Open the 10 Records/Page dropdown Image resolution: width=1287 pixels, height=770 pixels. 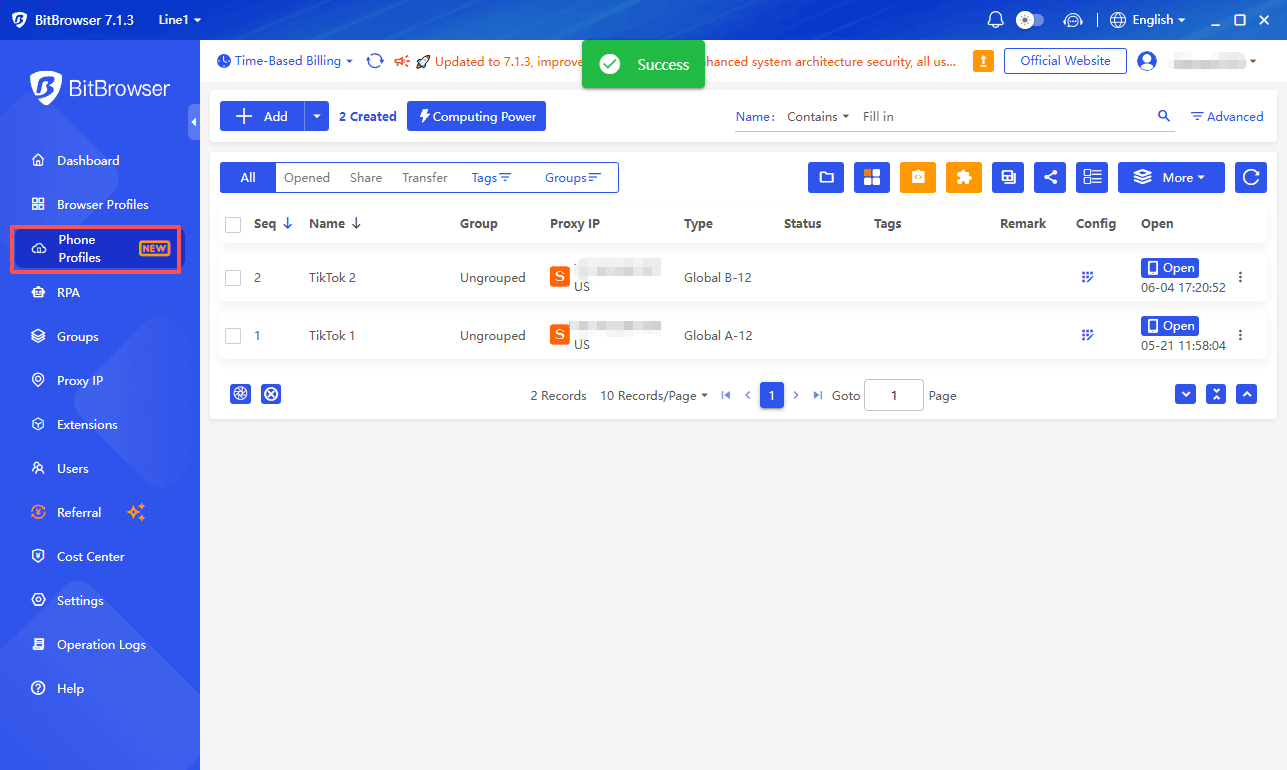(x=654, y=395)
